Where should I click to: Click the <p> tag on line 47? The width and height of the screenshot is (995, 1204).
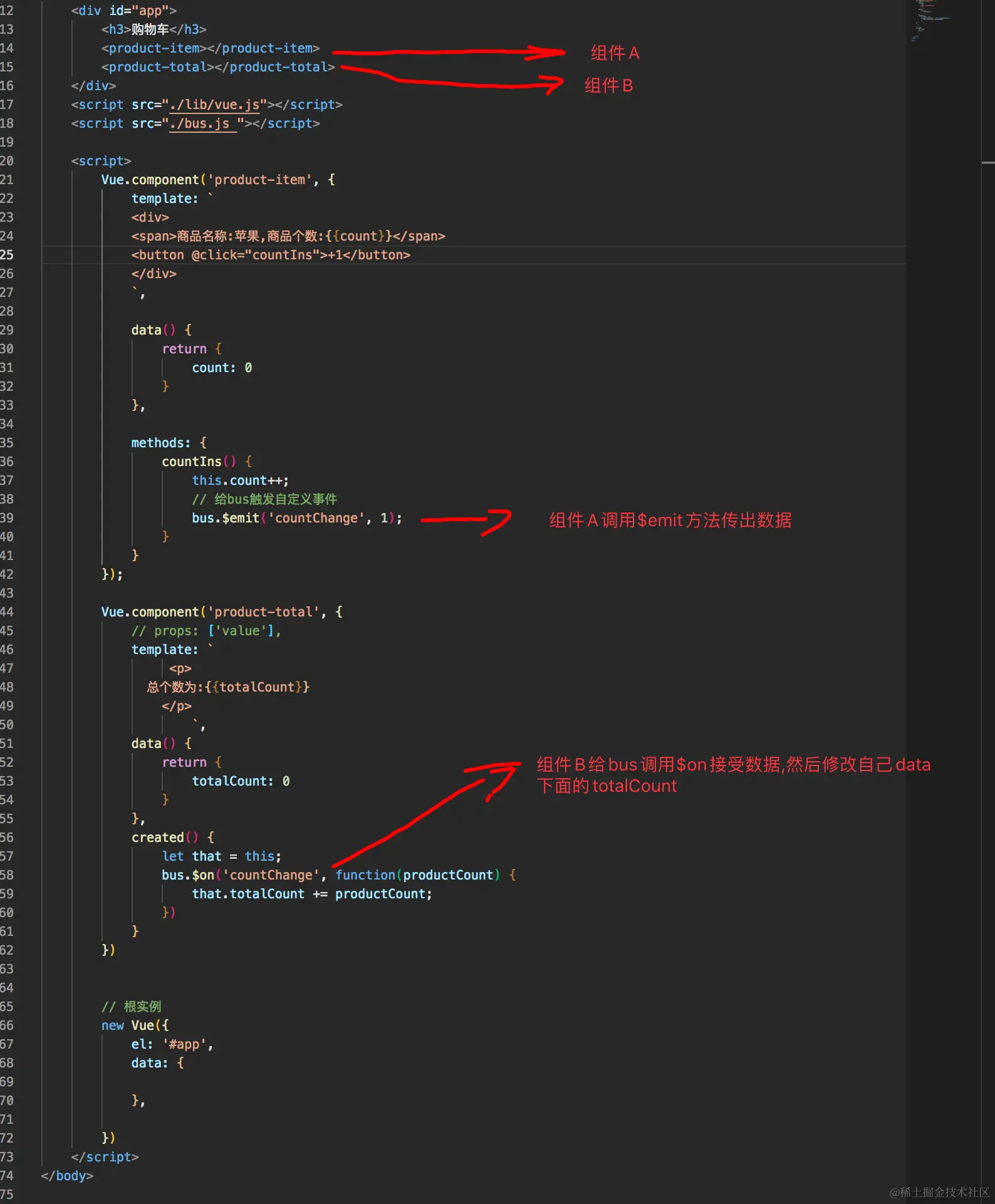(x=180, y=668)
